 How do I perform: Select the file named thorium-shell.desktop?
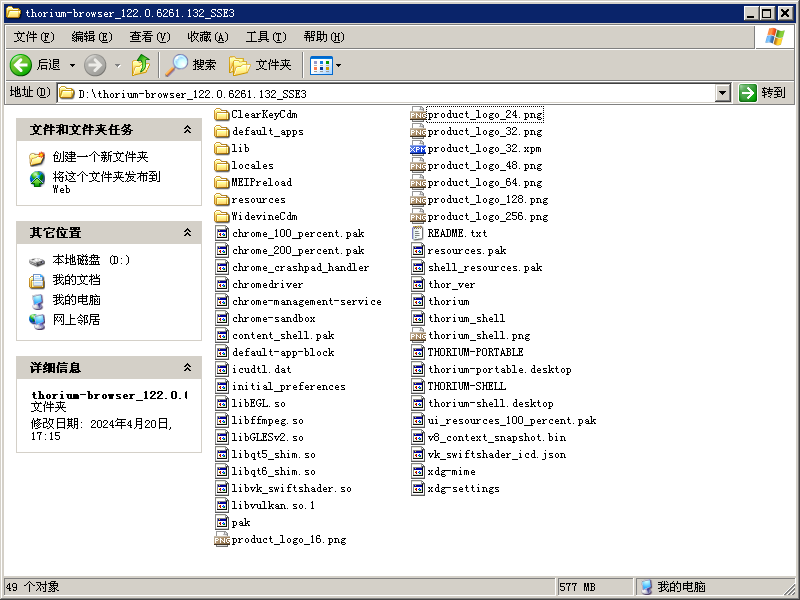[x=490, y=404]
